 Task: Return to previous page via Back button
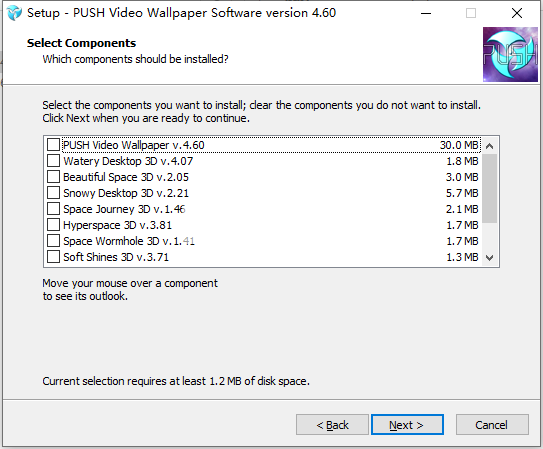click(x=332, y=424)
